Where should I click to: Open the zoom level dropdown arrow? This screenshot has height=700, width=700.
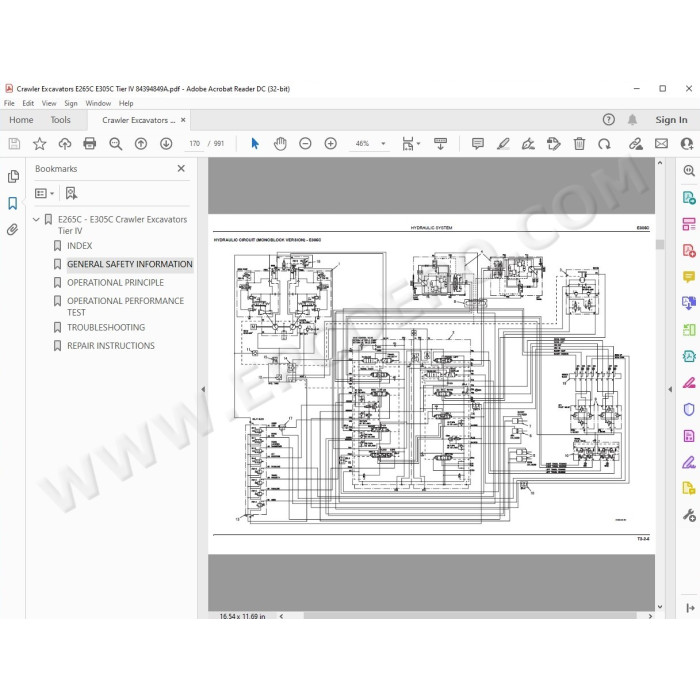coord(383,143)
